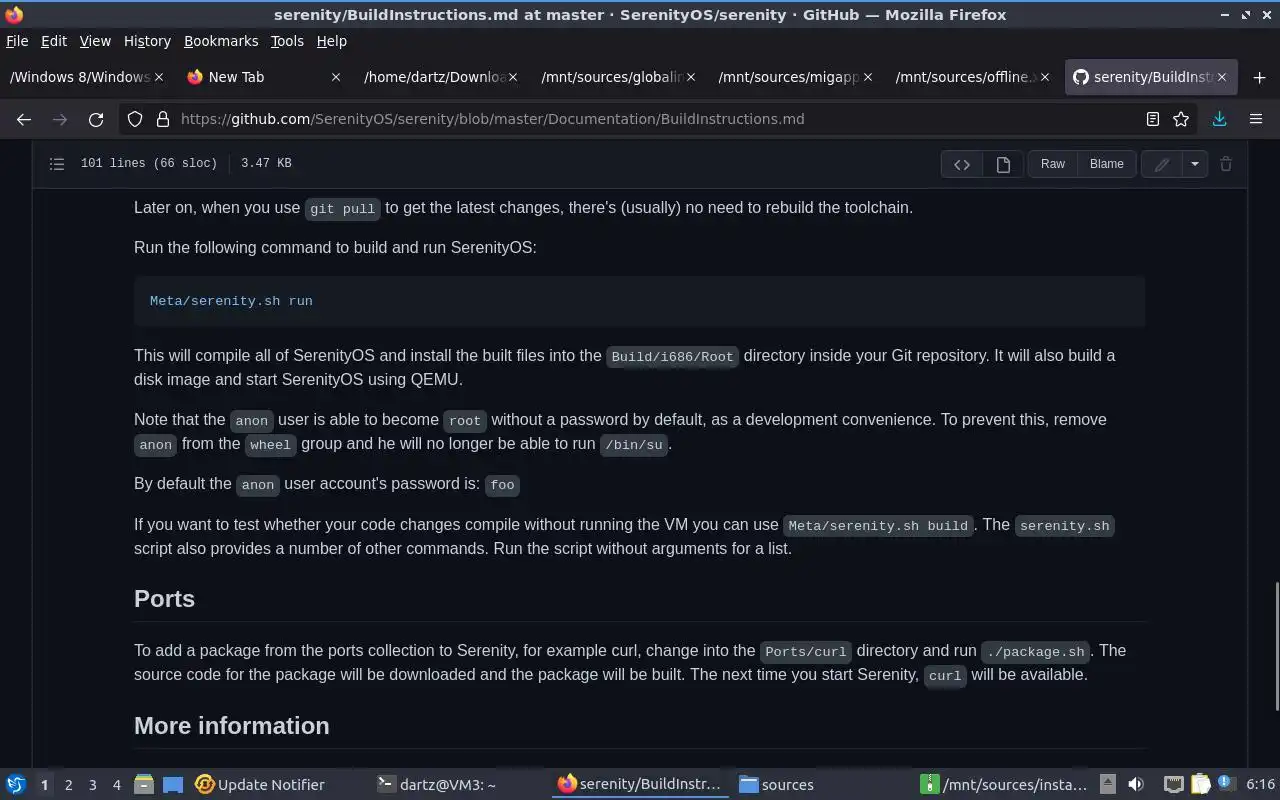Screen dimensions: 1280x800
Task: Click the show desktop taskbar icon
Action: 173,785
